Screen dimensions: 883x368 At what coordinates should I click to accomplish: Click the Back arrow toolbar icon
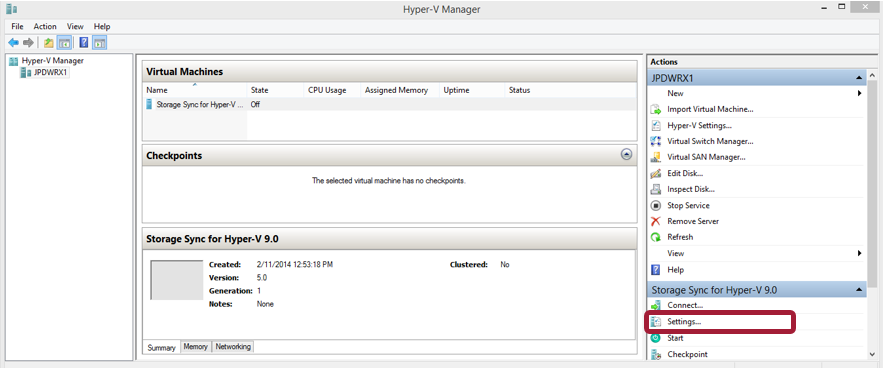tap(14, 43)
